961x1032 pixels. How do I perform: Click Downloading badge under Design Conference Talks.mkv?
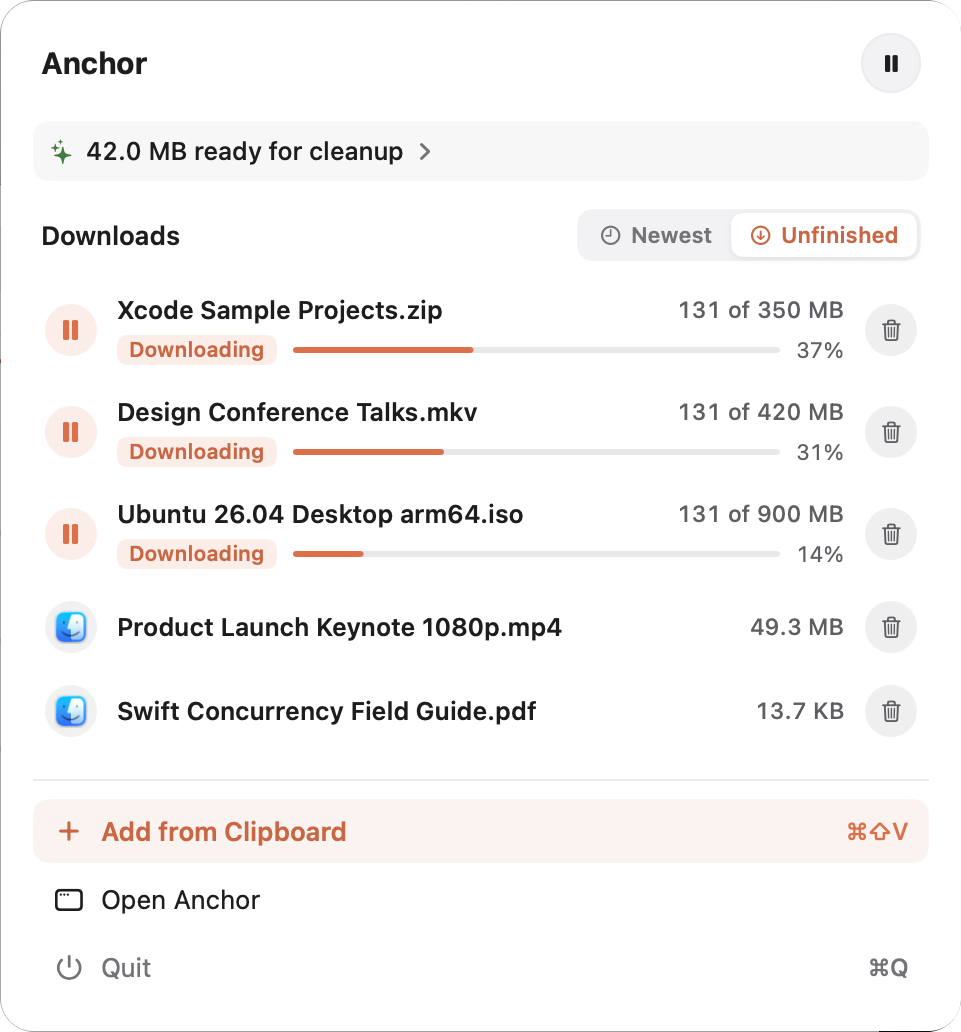click(x=197, y=452)
